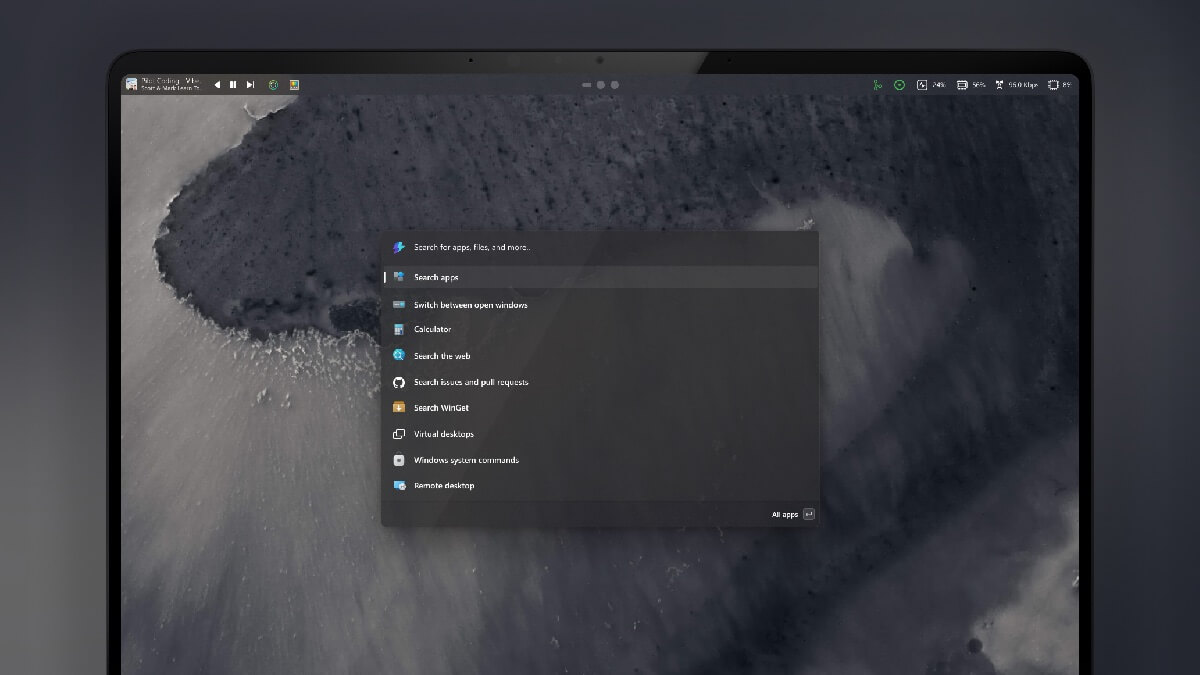Click the Remote desktop icon

[400, 486]
